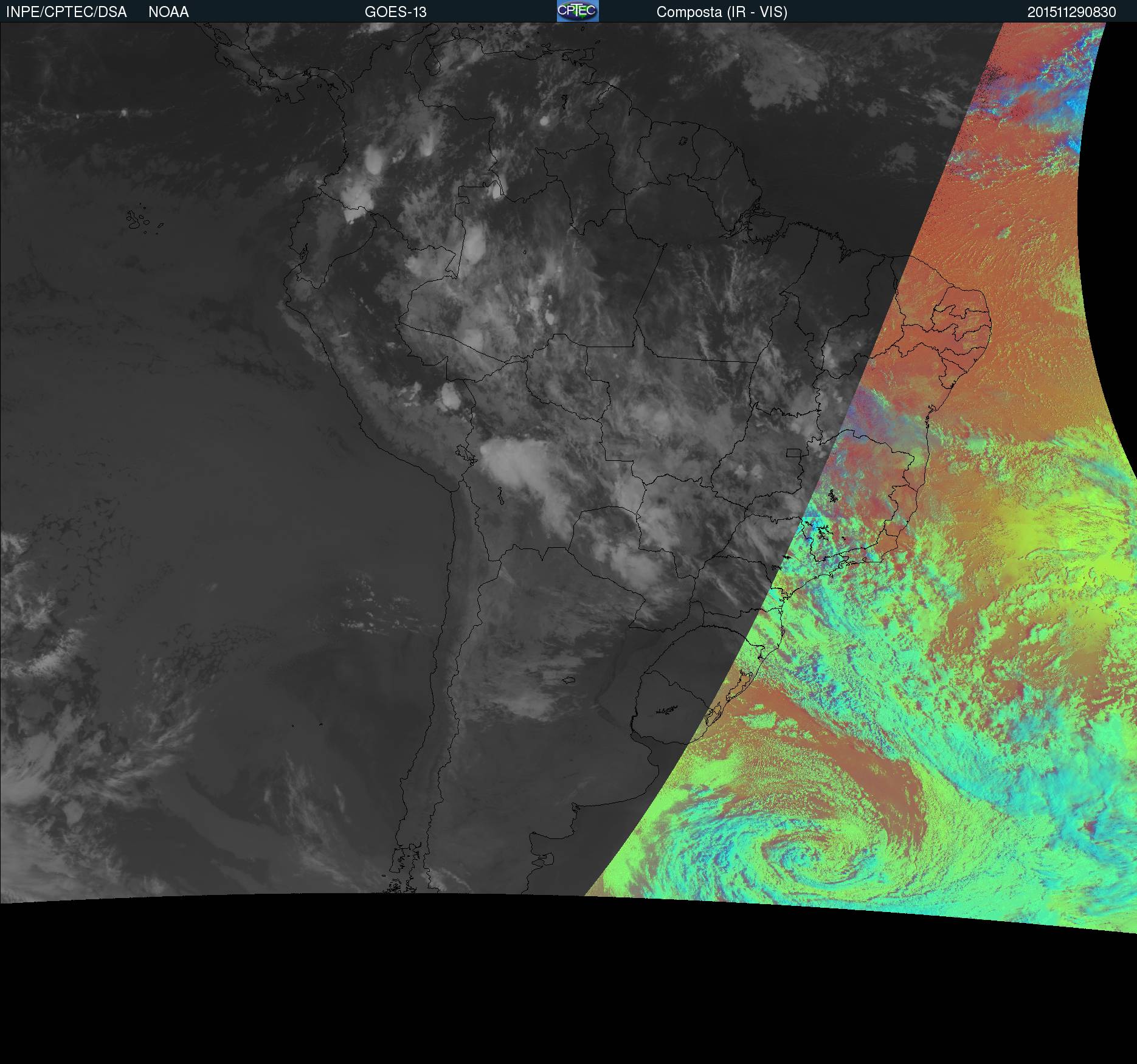Click the timestamp '201511290830'

1072,12
